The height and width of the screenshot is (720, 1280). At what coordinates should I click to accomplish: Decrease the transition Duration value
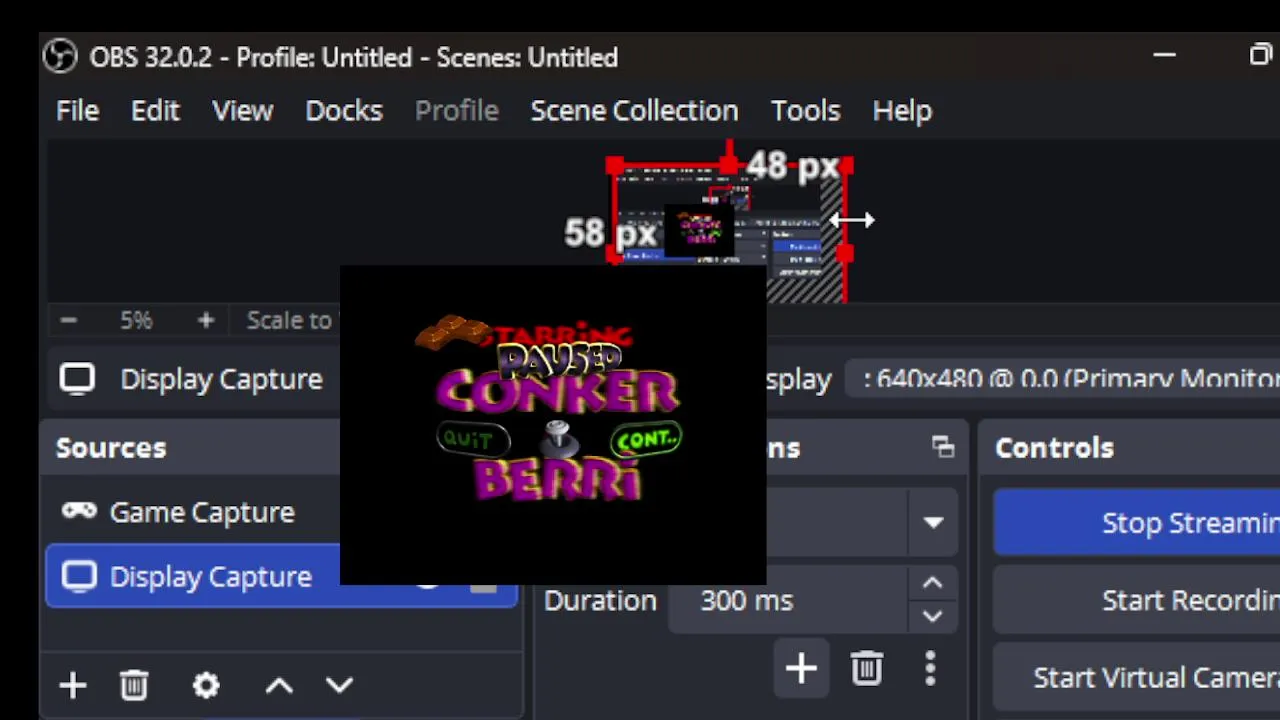[x=932, y=616]
